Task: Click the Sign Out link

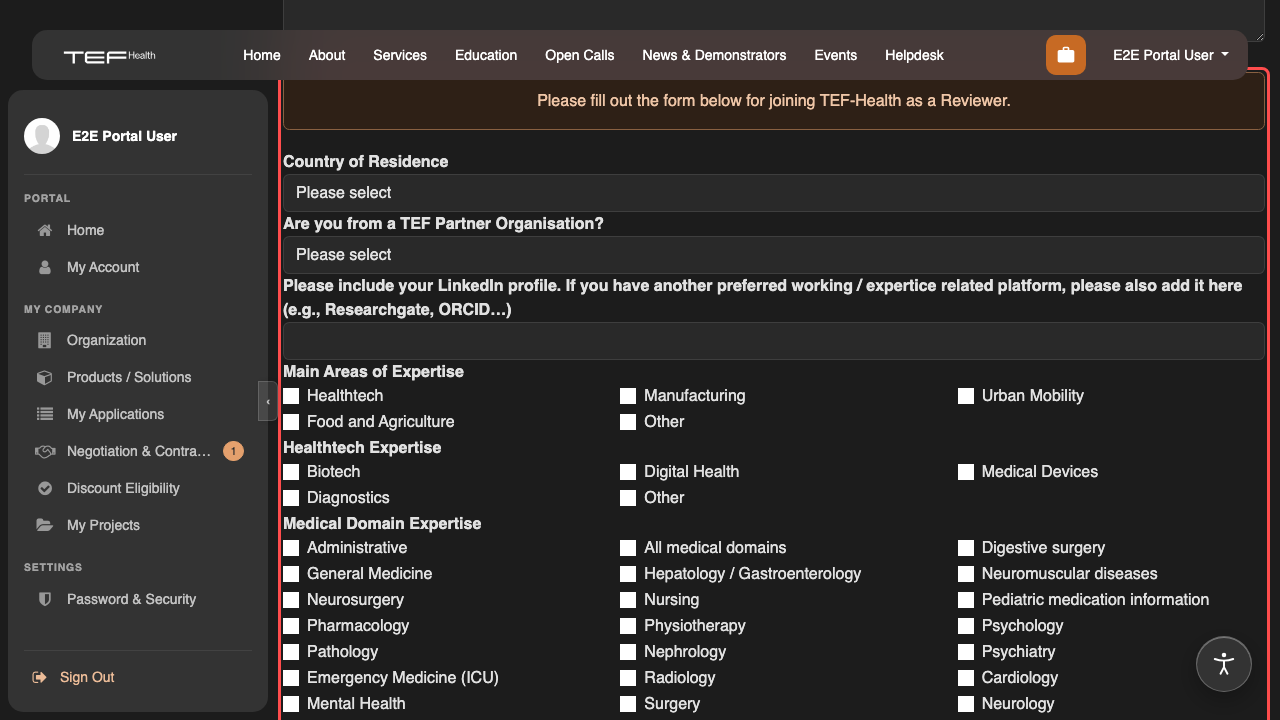Action: click(87, 677)
